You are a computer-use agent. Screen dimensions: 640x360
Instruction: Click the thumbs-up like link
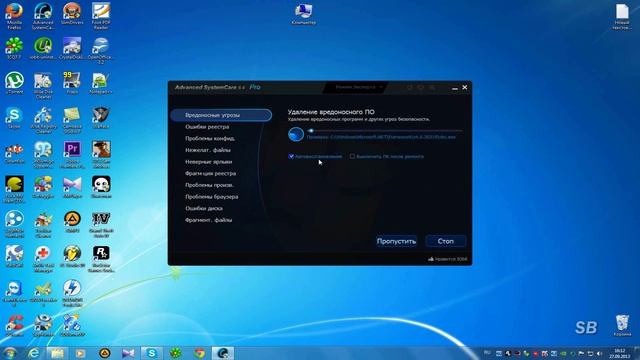pyautogui.click(x=448, y=259)
